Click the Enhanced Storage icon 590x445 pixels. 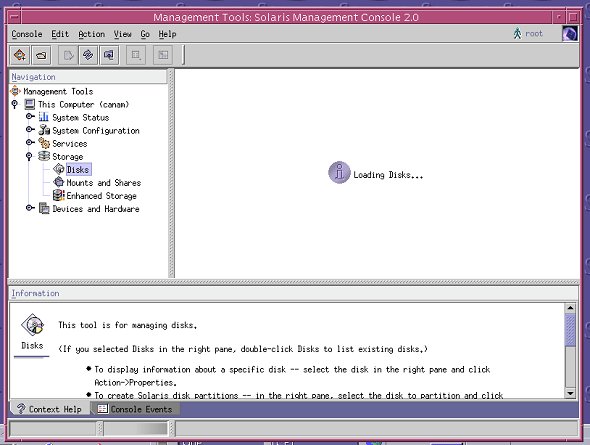[59, 195]
